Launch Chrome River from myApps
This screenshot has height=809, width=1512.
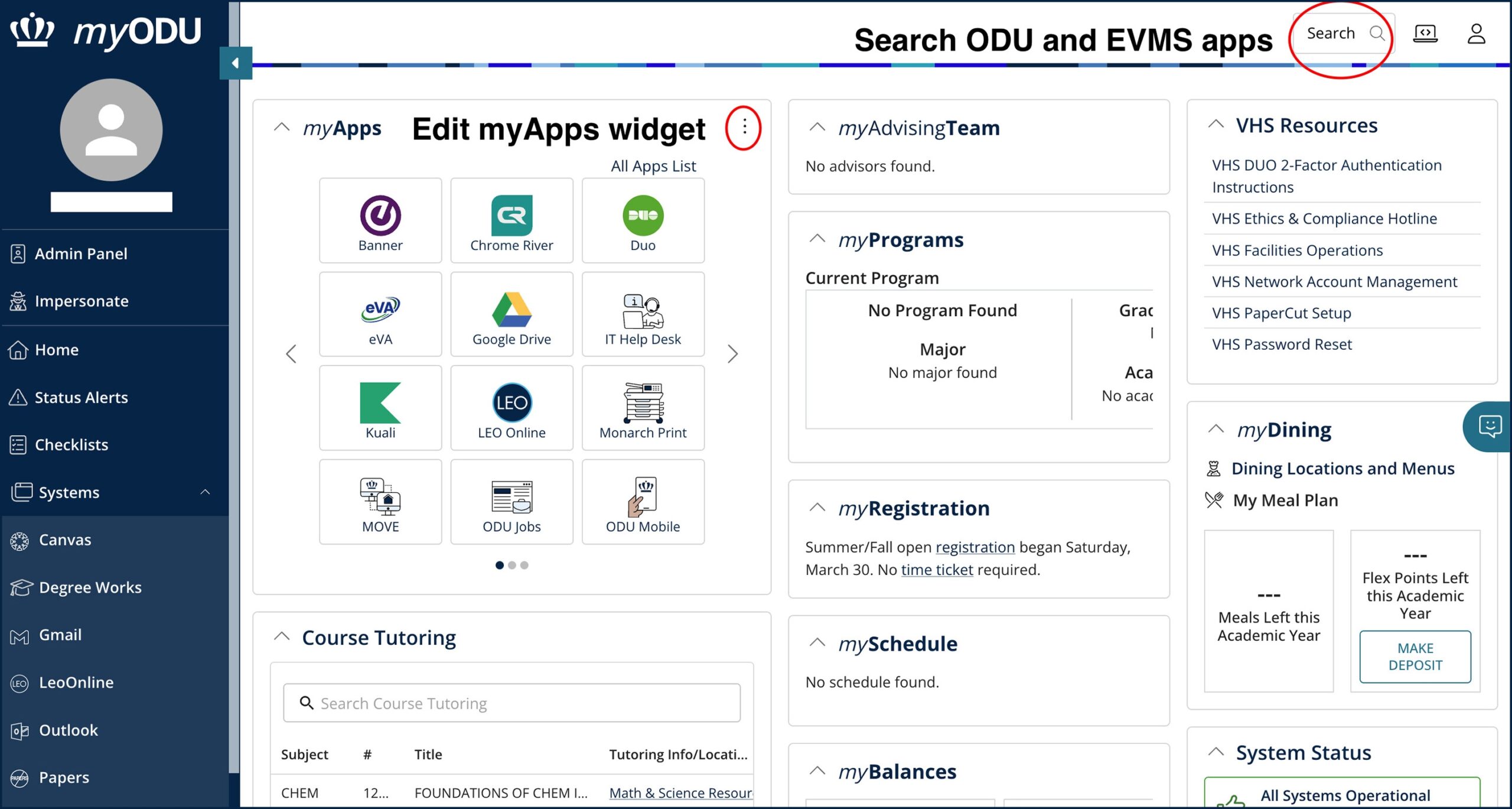point(511,220)
